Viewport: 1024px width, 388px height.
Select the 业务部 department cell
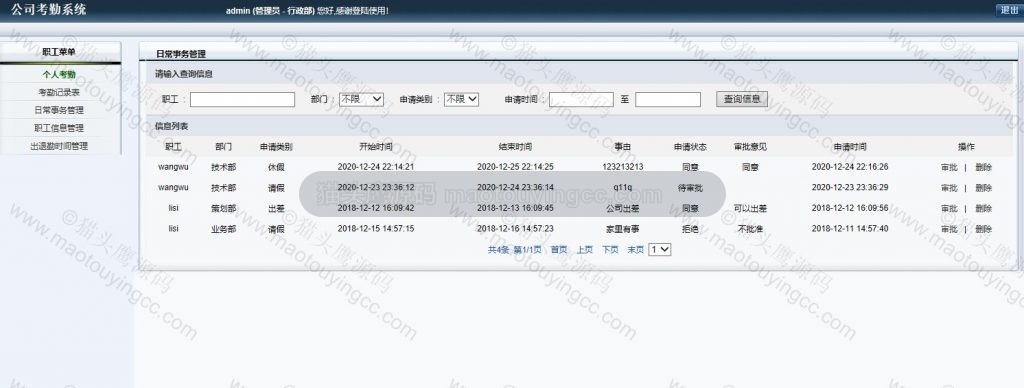(x=223, y=229)
